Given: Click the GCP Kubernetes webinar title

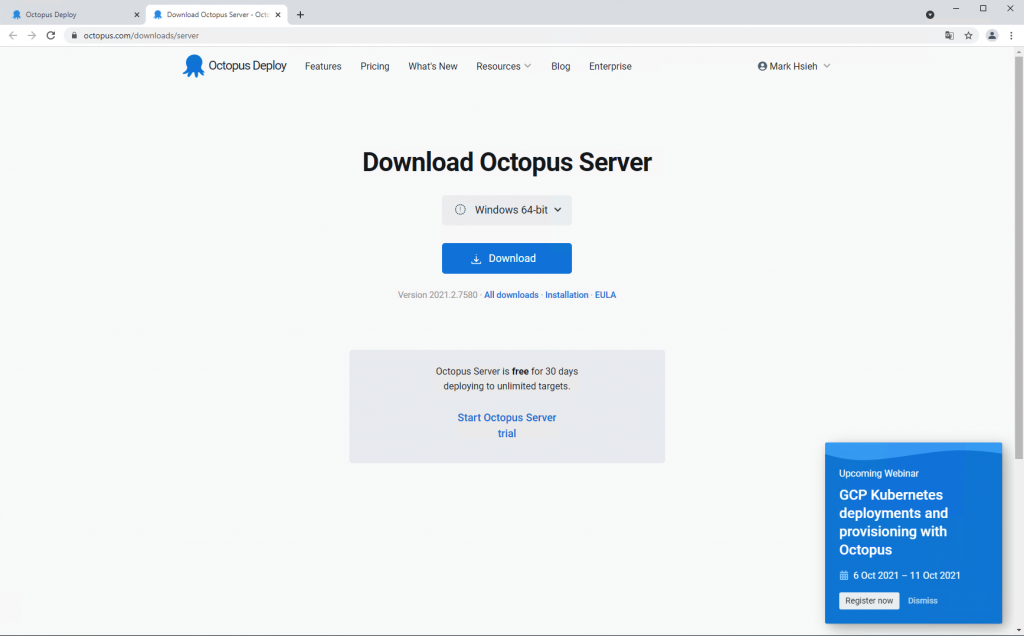Looking at the screenshot, I should [x=893, y=522].
